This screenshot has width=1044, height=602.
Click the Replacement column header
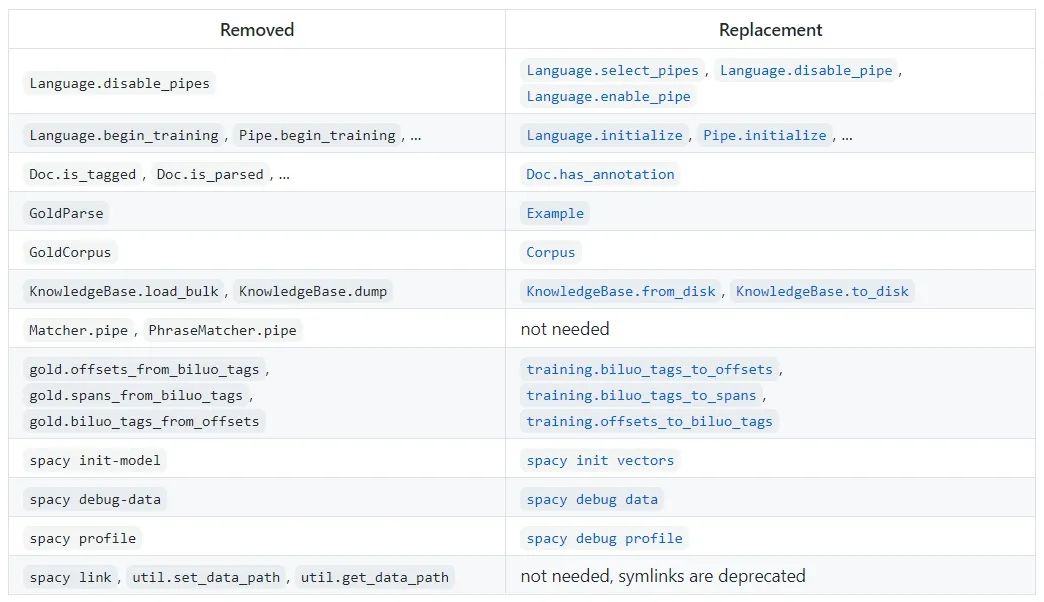pos(770,30)
